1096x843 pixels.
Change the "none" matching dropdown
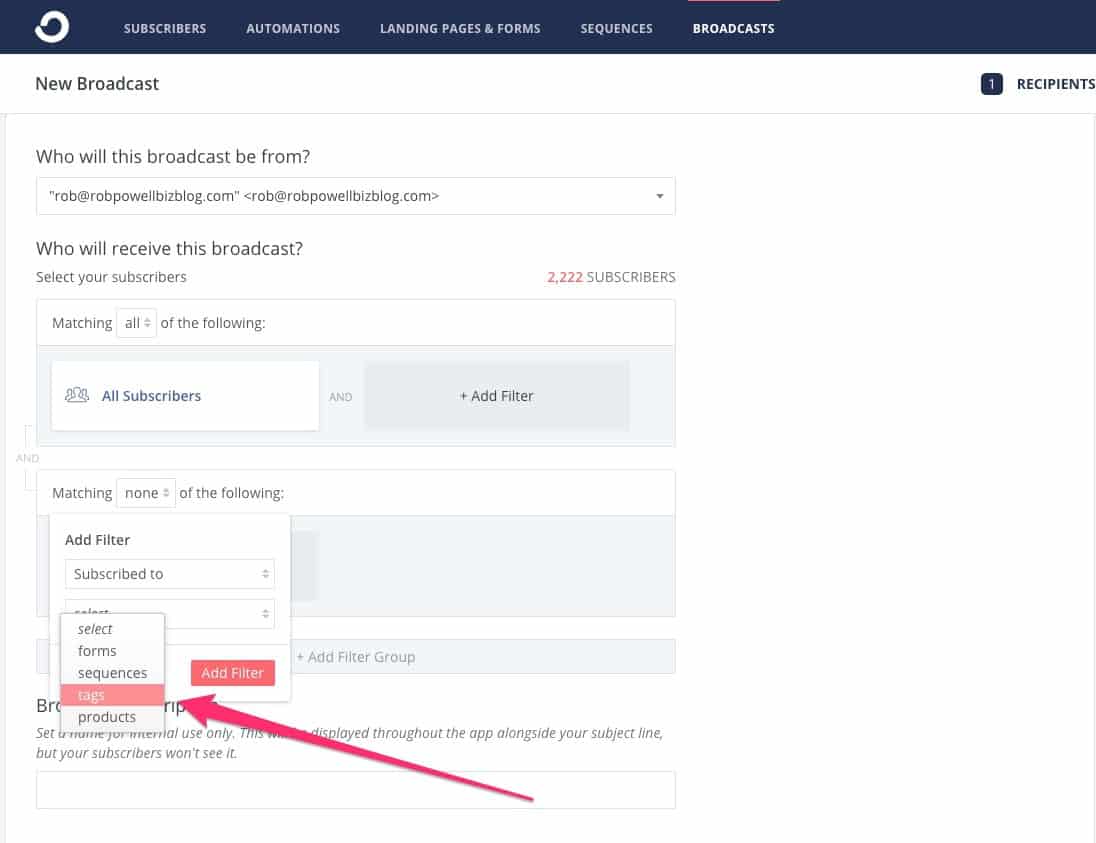tap(145, 493)
